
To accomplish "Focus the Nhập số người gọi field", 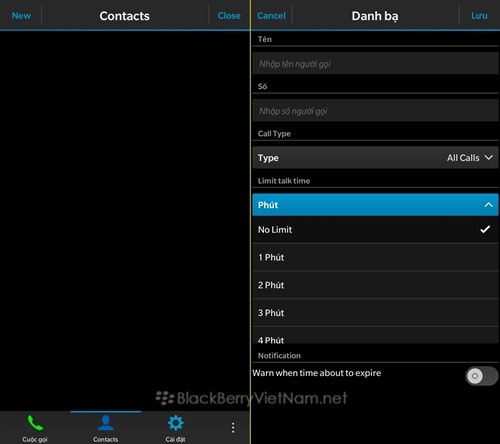I will [375, 111].
